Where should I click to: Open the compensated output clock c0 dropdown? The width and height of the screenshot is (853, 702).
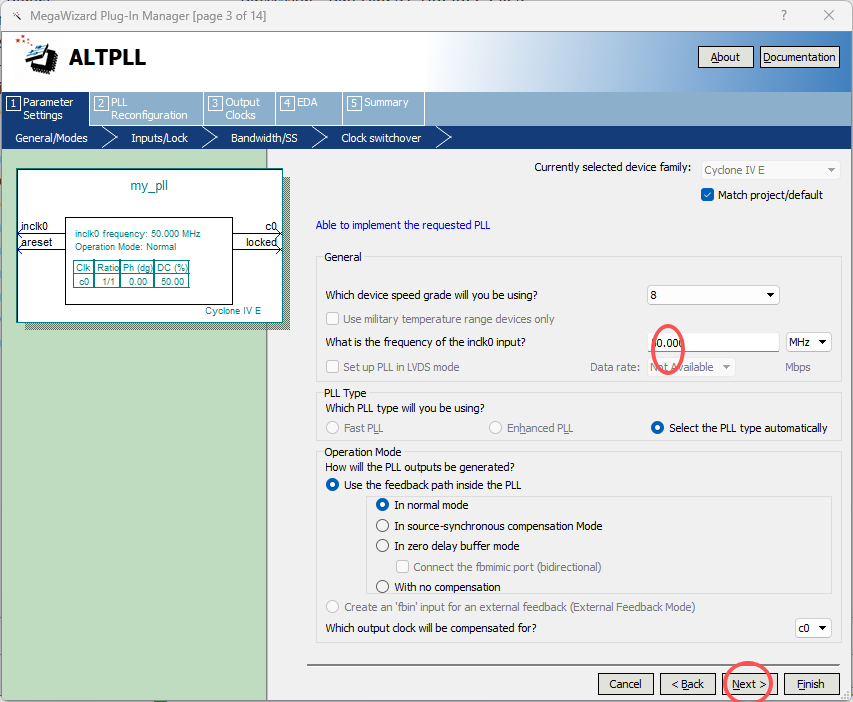pos(813,628)
